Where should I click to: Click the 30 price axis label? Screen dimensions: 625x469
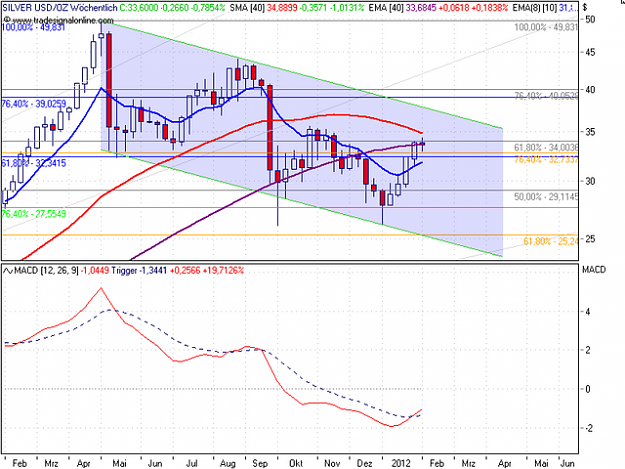[x=590, y=181]
